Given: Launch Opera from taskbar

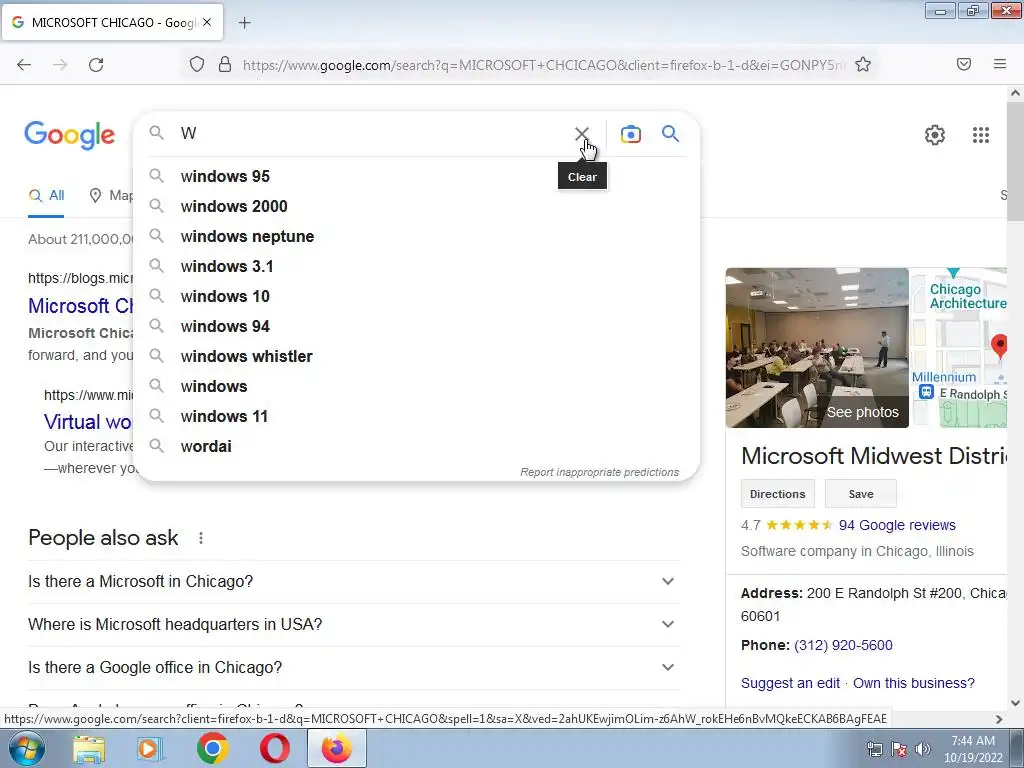Looking at the screenshot, I should [x=274, y=748].
